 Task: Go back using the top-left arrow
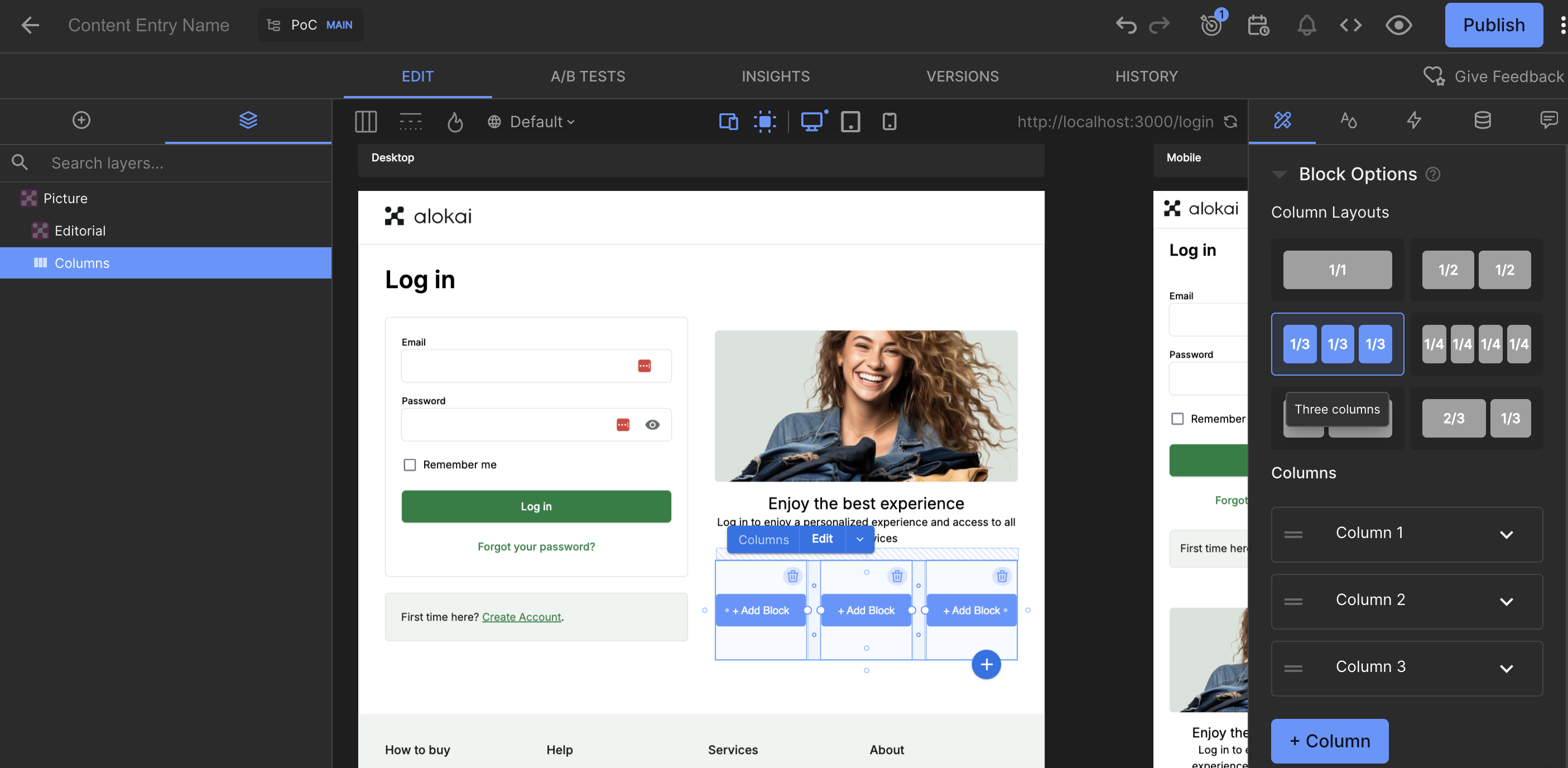pyautogui.click(x=30, y=25)
